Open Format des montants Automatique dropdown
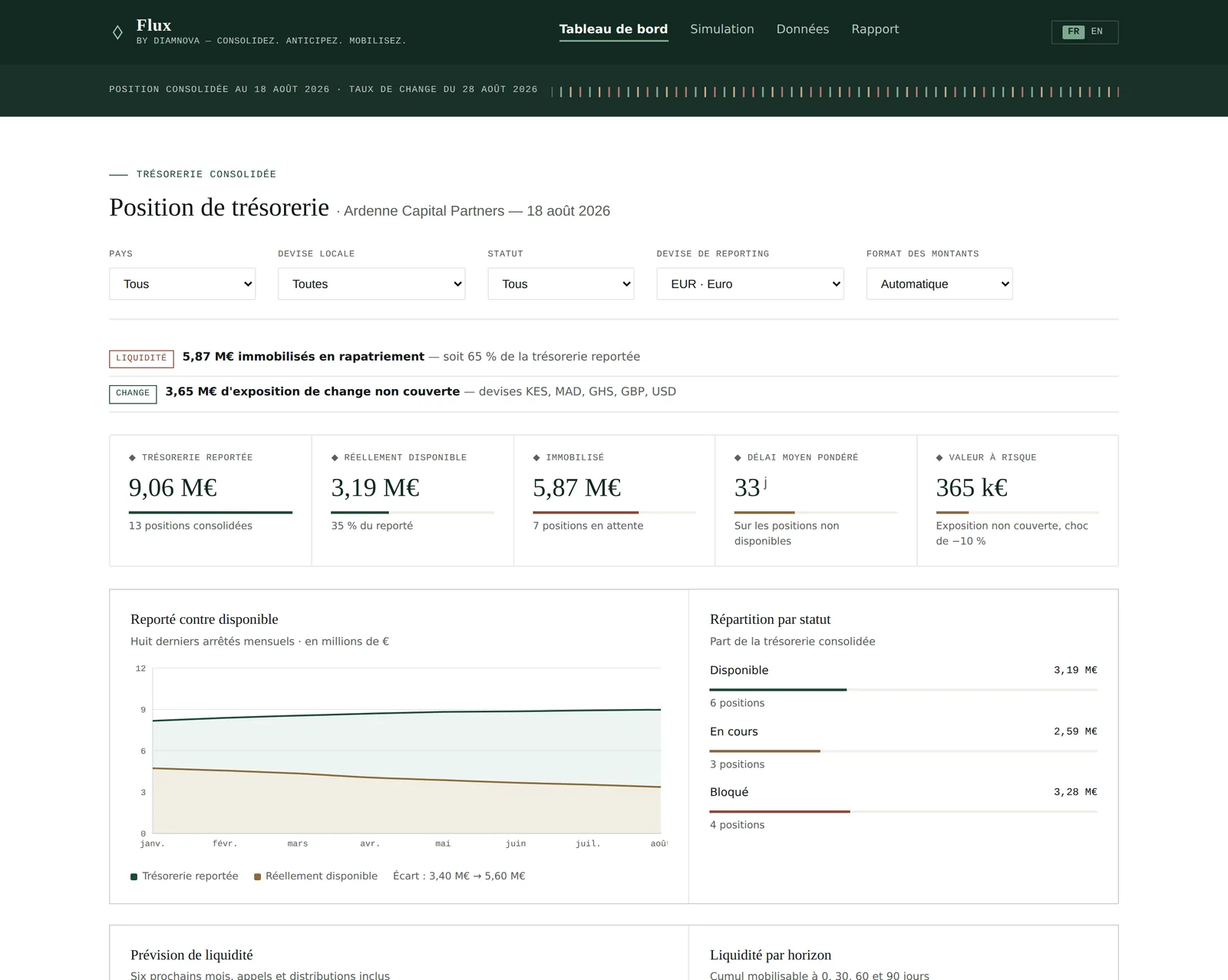The image size is (1228, 980). [939, 284]
